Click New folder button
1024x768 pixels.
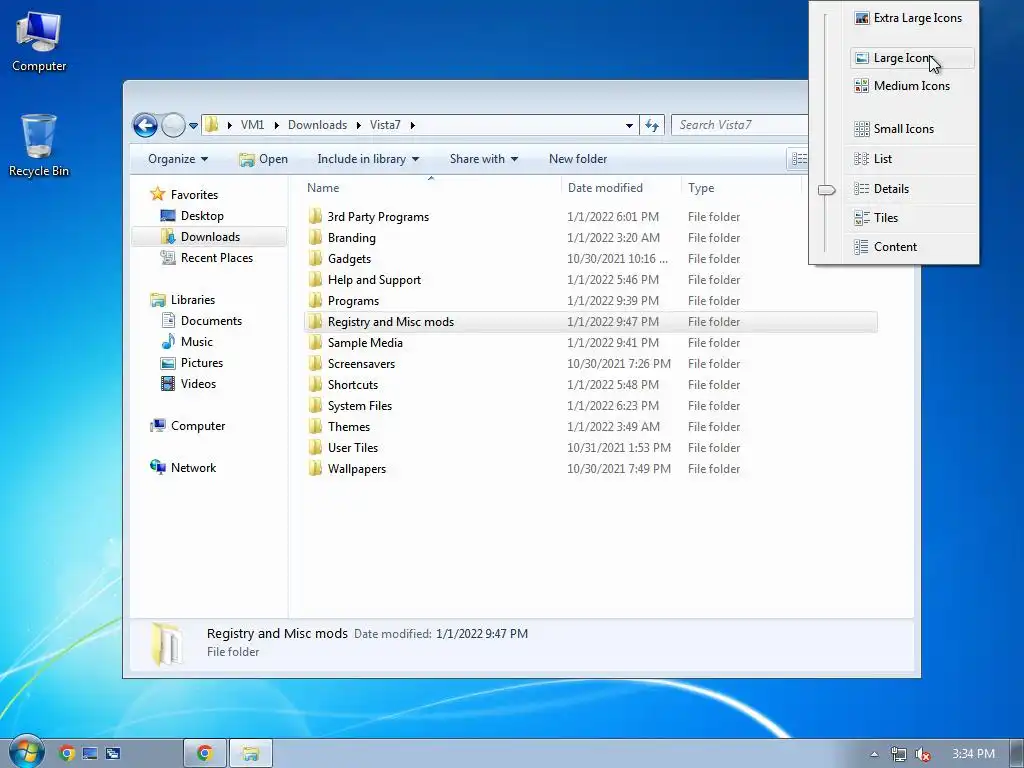coord(578,159)
